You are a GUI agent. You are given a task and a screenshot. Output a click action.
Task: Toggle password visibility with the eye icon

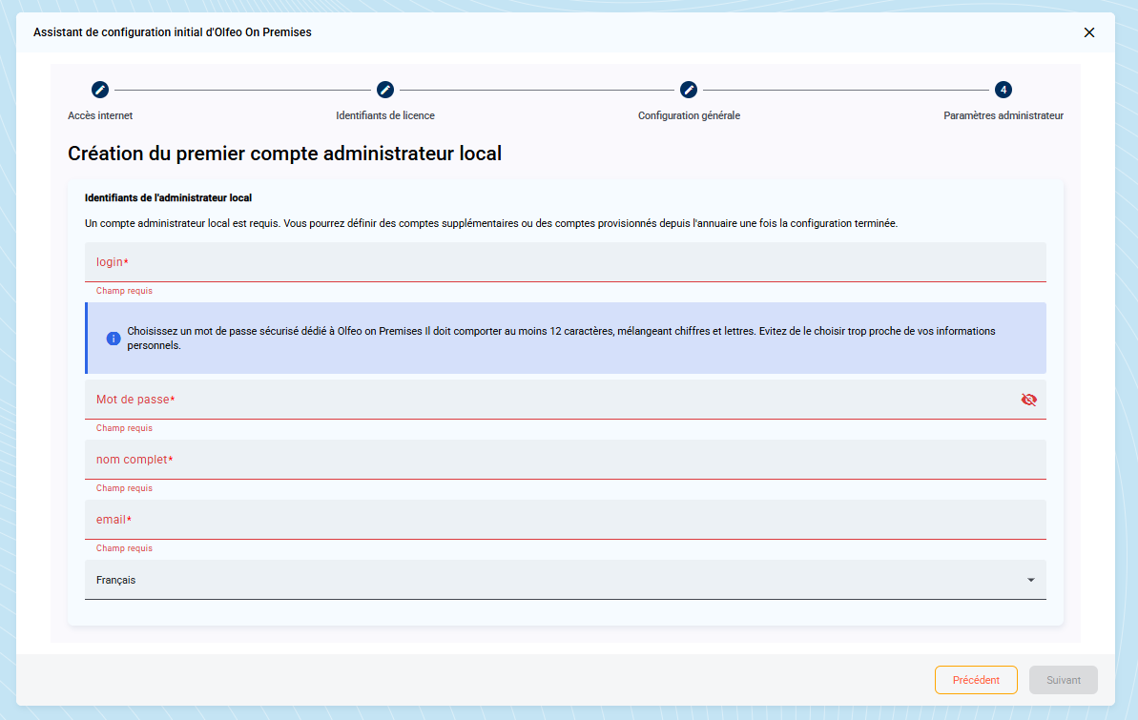tap(1028, 400)
